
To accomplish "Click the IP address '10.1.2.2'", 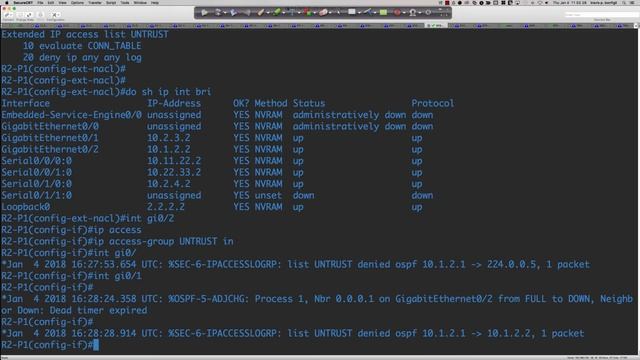I will (x=169, y=149).
